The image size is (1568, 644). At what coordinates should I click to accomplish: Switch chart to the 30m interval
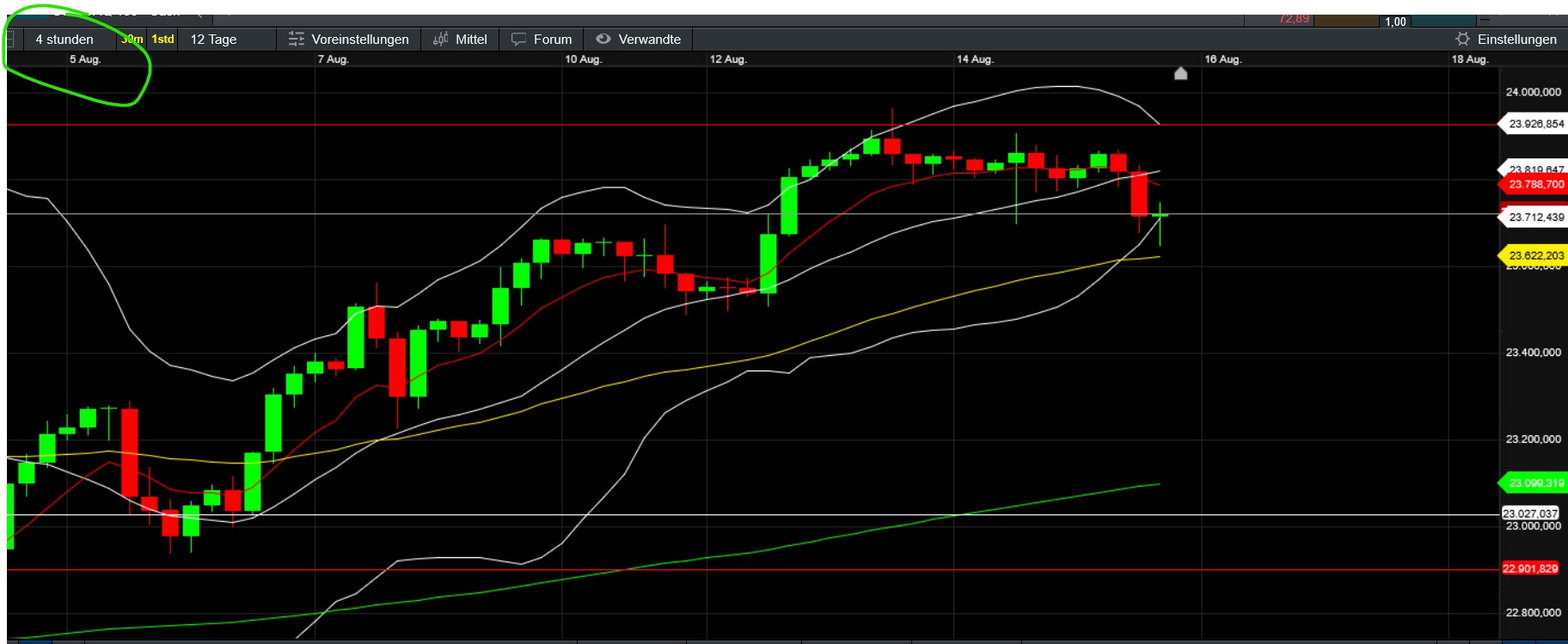[132, 40]
